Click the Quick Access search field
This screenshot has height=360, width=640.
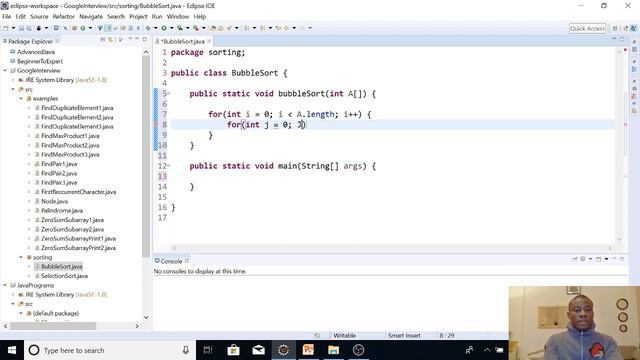[587, 28]
